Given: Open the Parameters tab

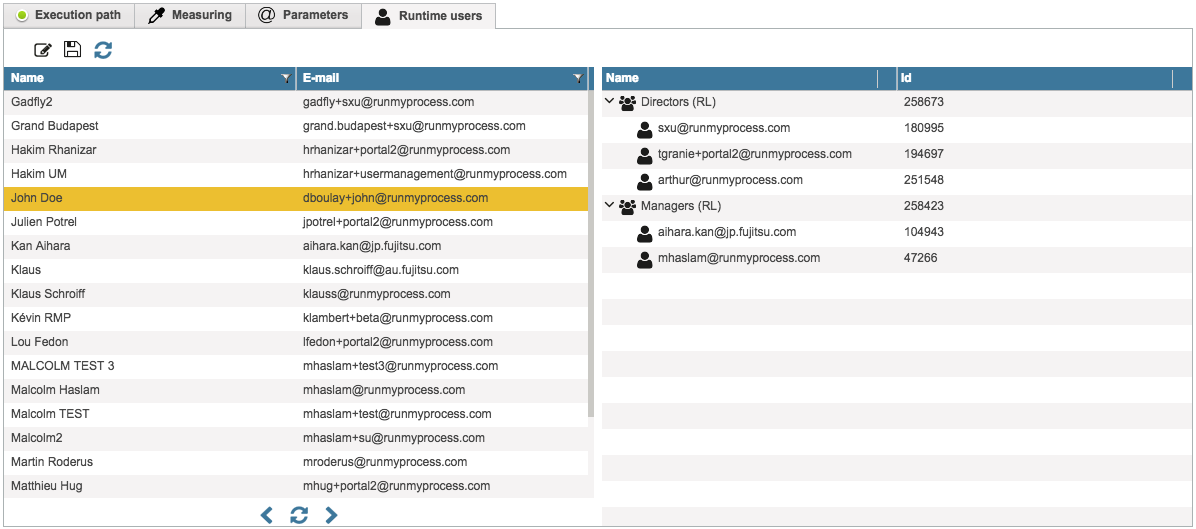Looking at the screenshot, I should [304, 15].
